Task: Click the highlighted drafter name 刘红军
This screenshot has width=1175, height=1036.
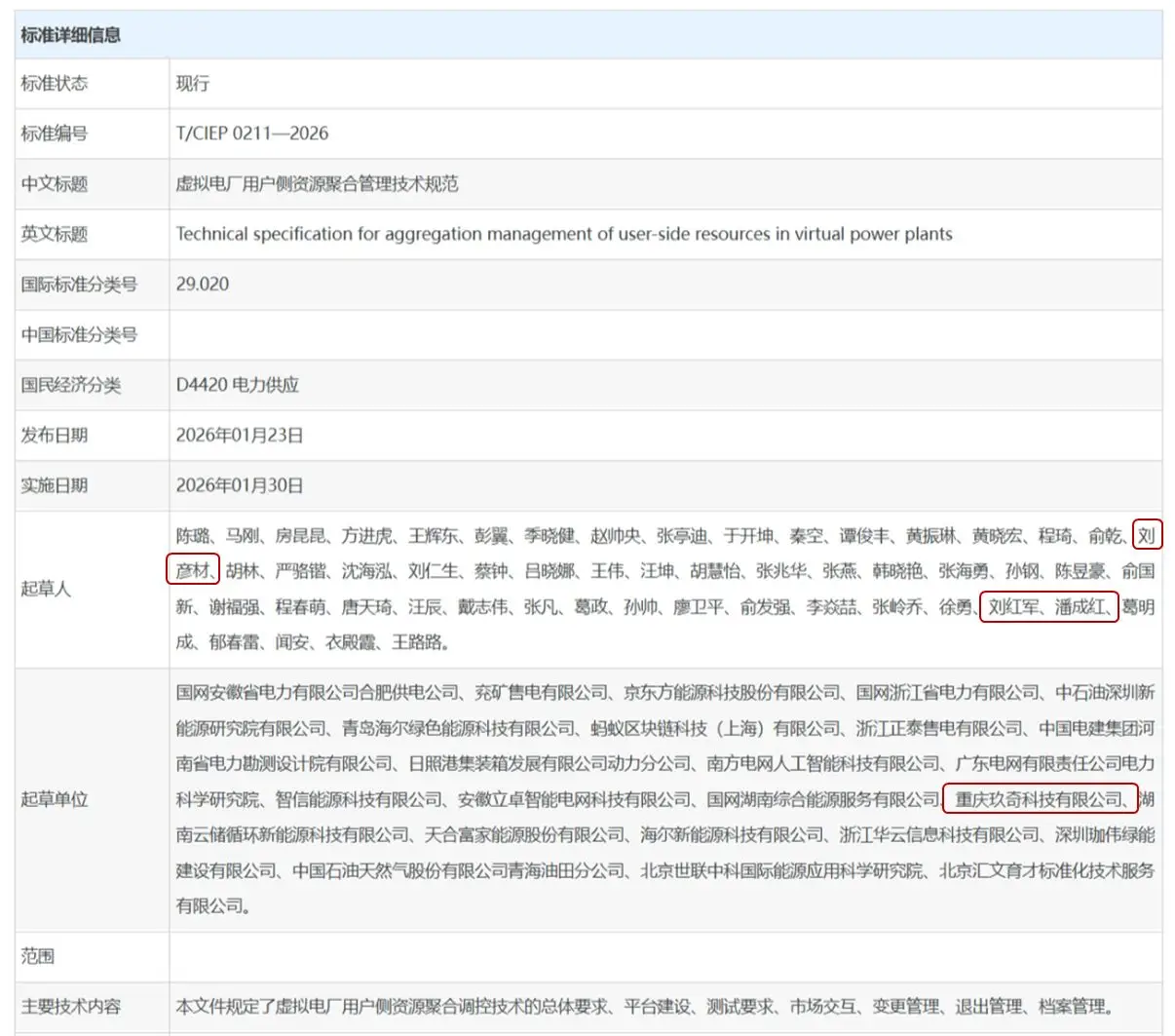Action: (1013, 607)
